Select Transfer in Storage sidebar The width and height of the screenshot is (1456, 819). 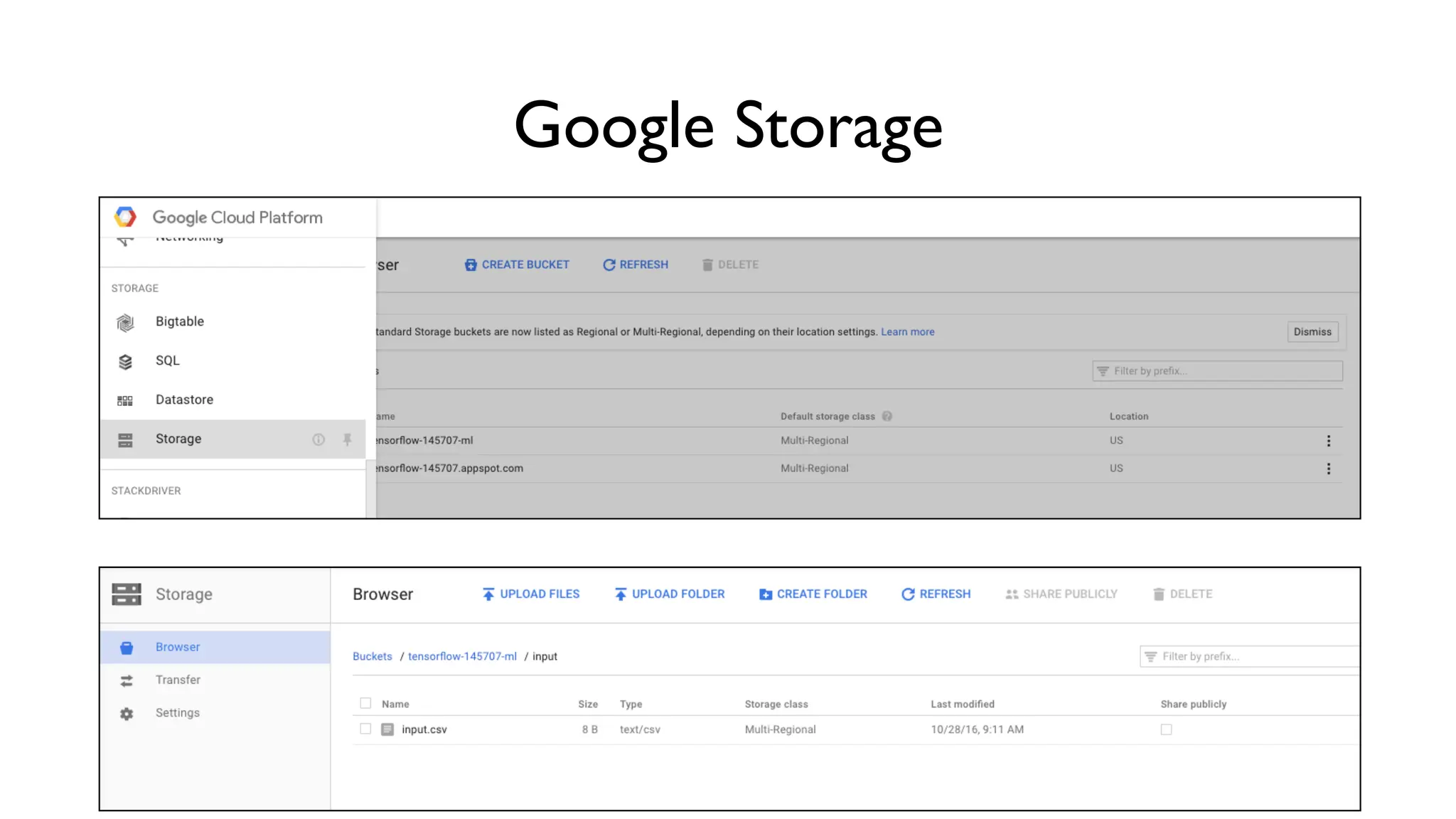178,680
